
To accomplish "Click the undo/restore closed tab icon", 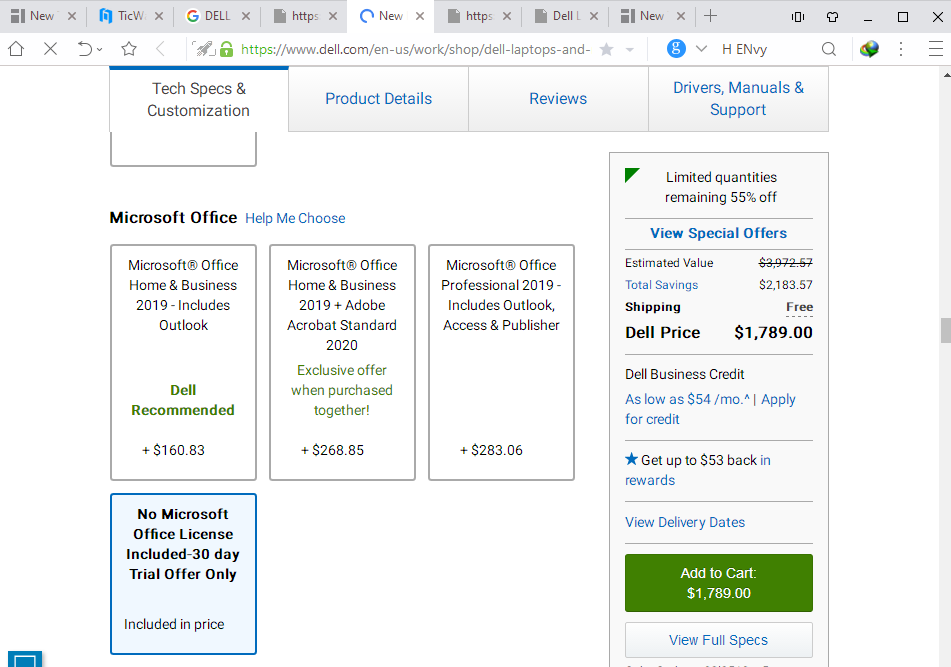I will [84, 49].
